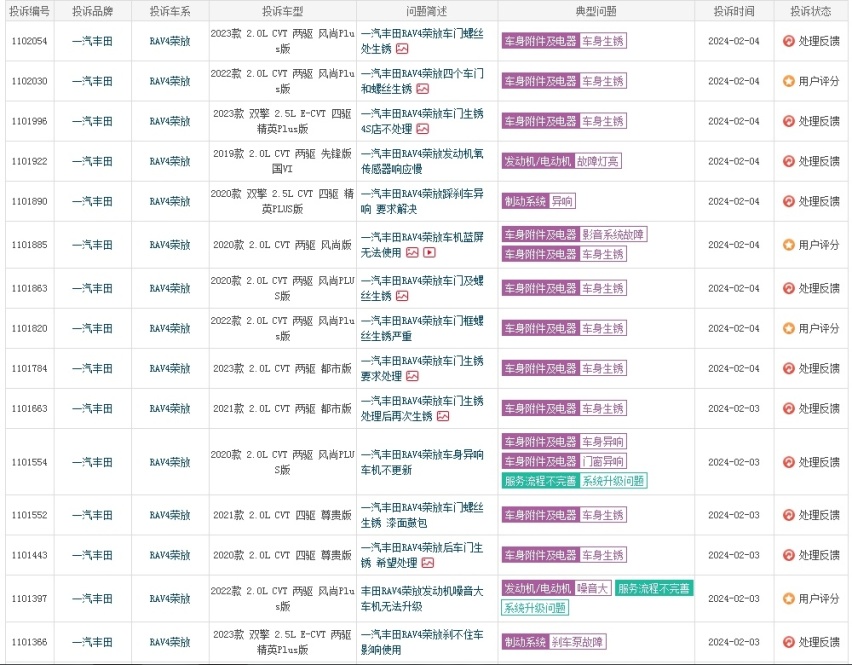Play the video icon in the 车机蓝屏 complaint

tap(430, 252)
